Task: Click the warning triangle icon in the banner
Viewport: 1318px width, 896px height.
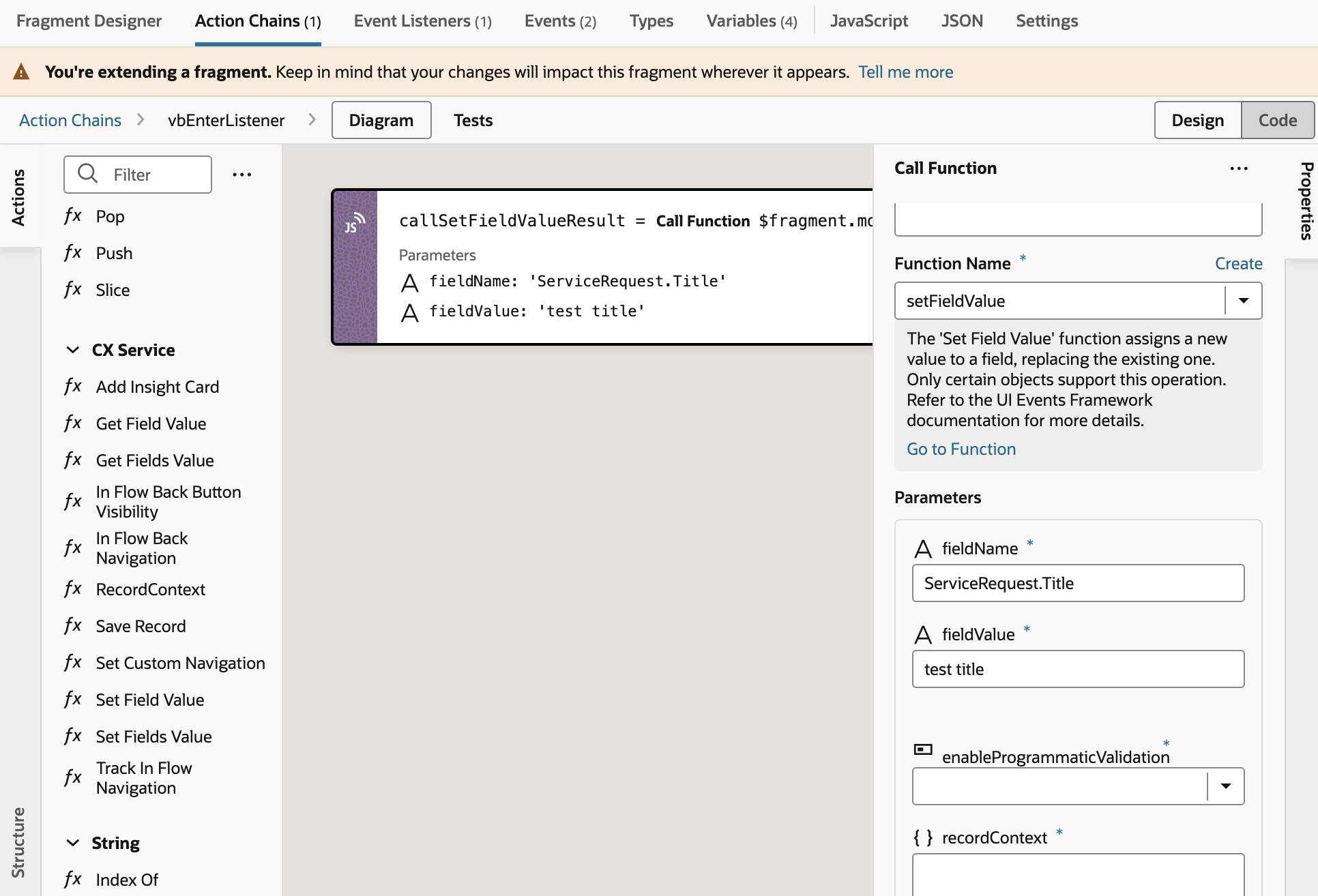Action: (x=21, y=72)
